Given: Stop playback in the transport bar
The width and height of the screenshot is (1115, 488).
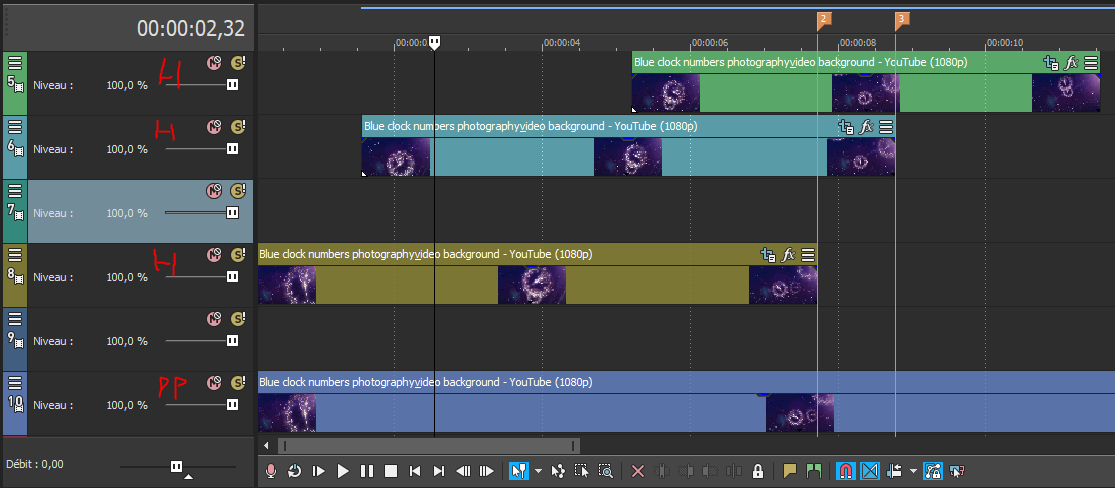Looking at the screenshot, I should point(391,471).
